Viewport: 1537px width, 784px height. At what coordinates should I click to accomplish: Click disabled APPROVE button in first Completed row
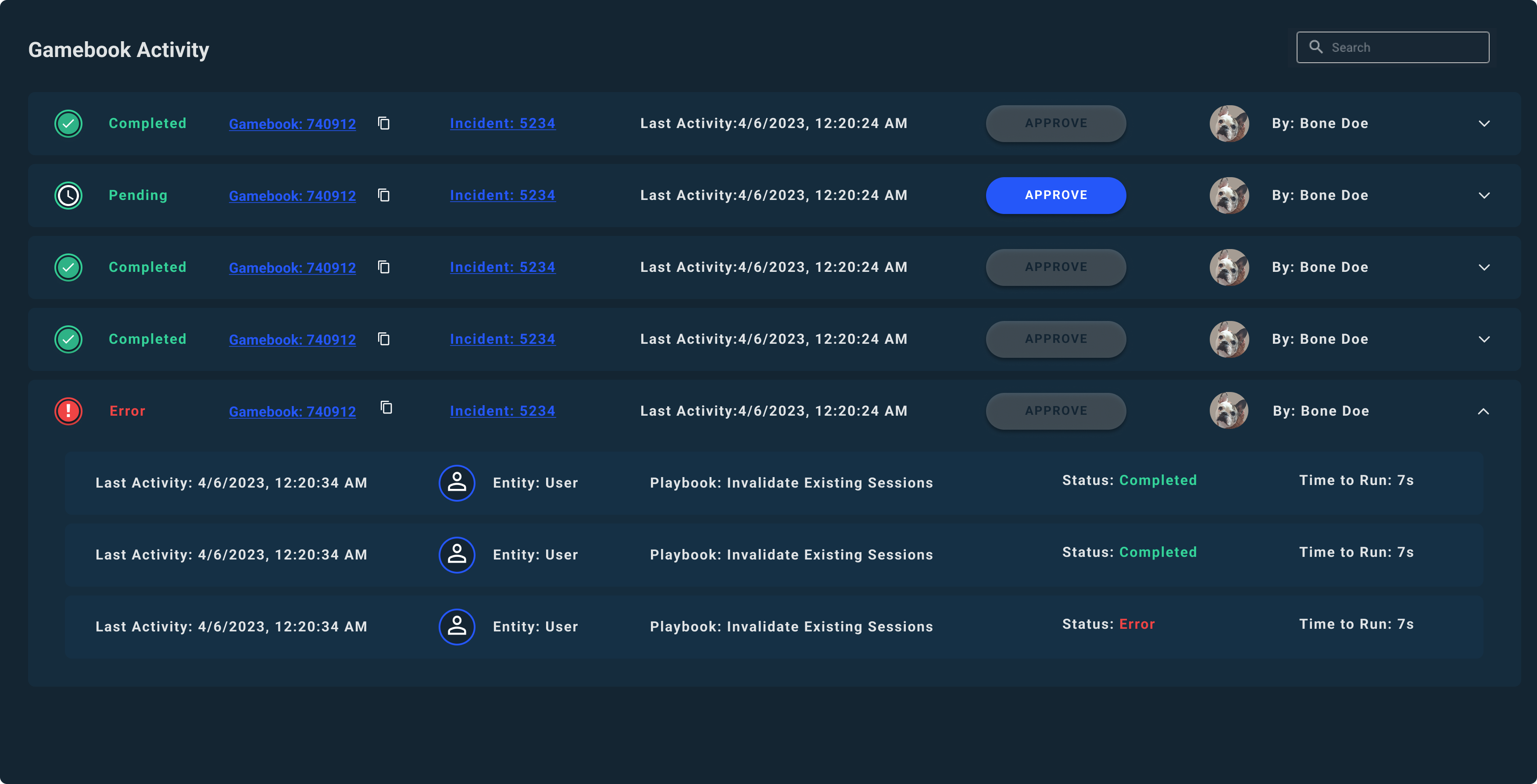click(1056, 124)
